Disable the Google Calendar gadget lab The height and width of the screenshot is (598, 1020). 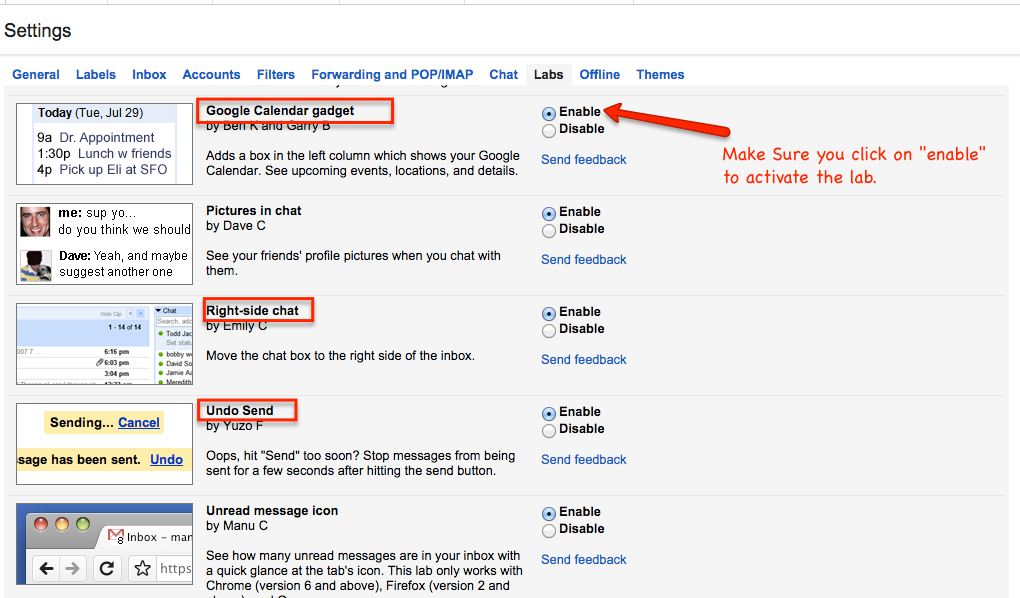(x=549, y=131)
